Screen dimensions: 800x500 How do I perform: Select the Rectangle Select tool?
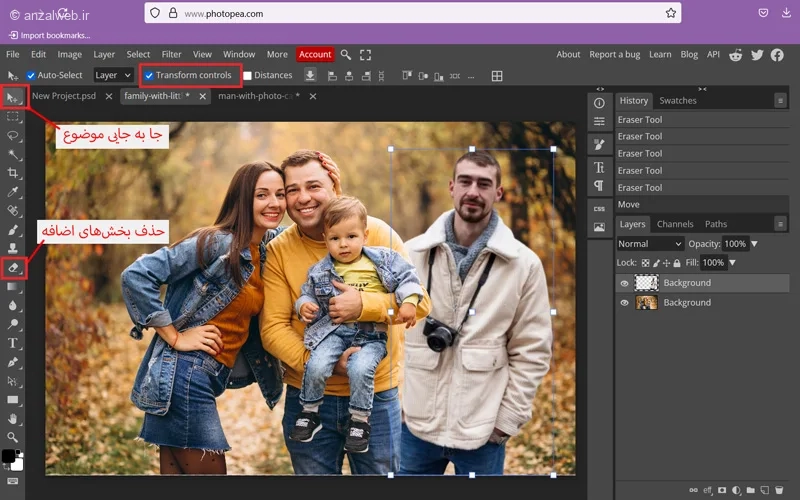13,117
